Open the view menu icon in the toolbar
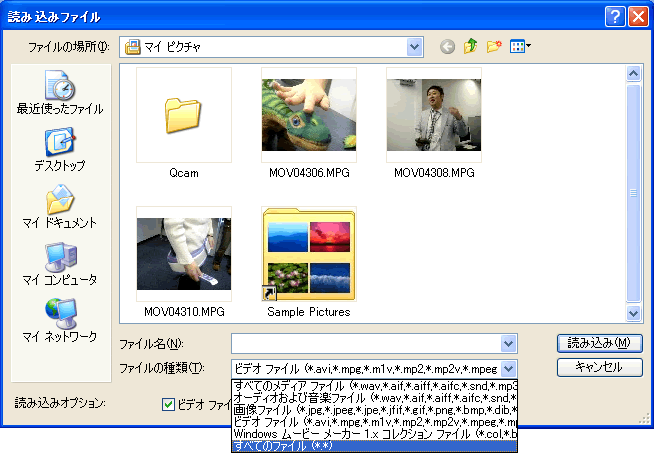 click(x=520, y=47)
